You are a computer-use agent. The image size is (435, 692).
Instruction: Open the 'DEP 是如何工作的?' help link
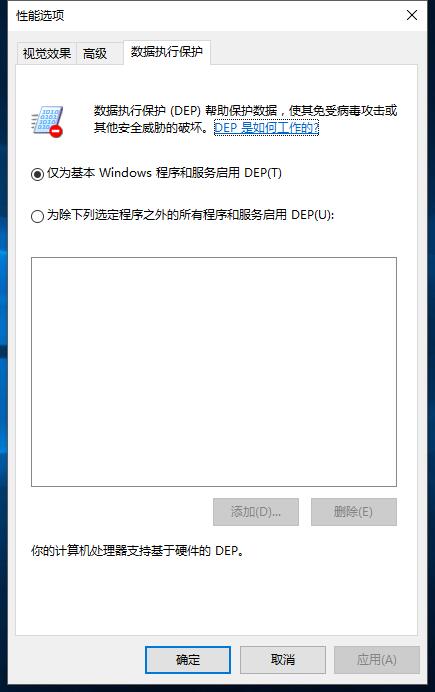pos(266,128)
